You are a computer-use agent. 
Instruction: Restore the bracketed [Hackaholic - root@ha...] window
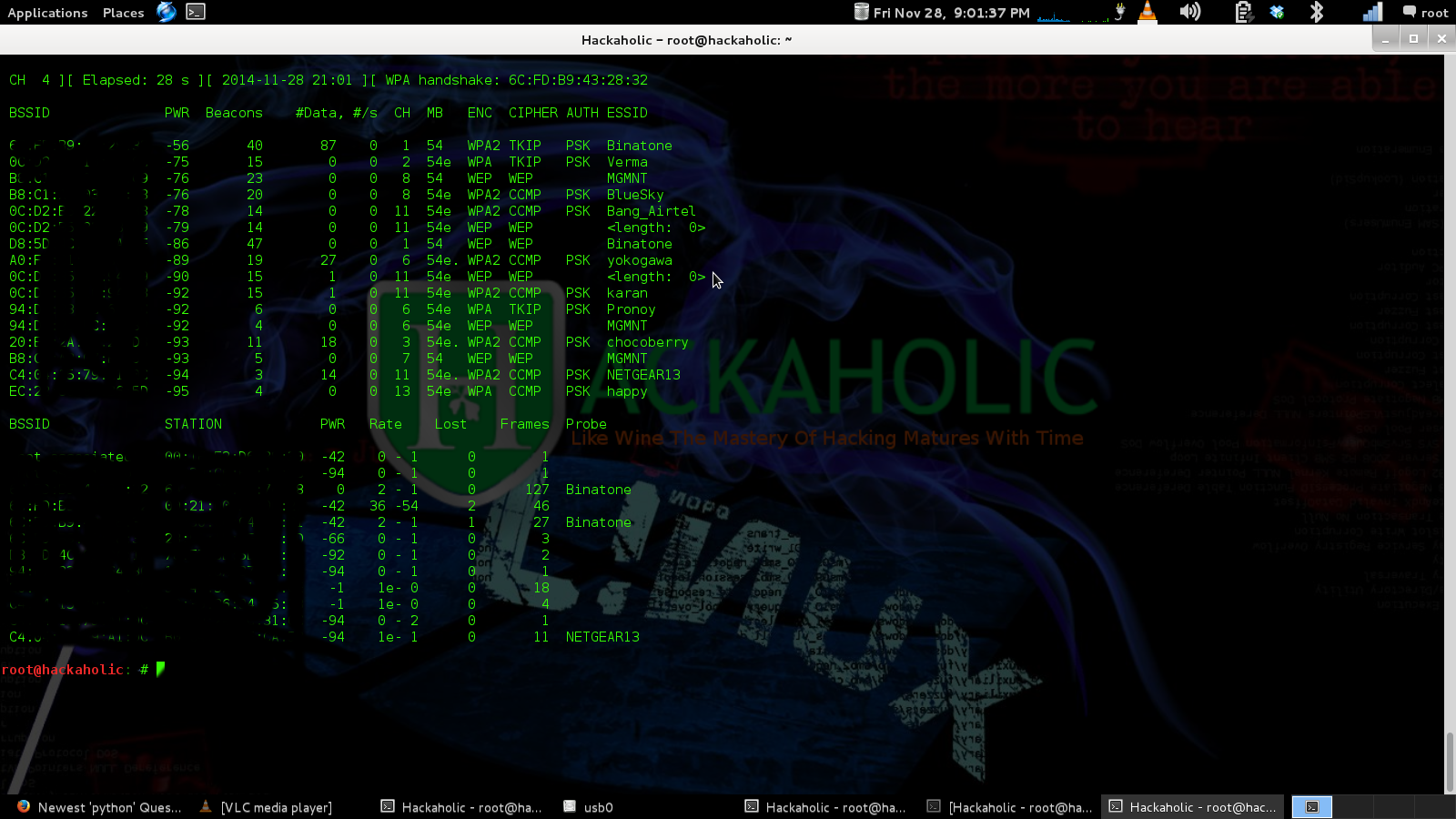click(1009, 807)
